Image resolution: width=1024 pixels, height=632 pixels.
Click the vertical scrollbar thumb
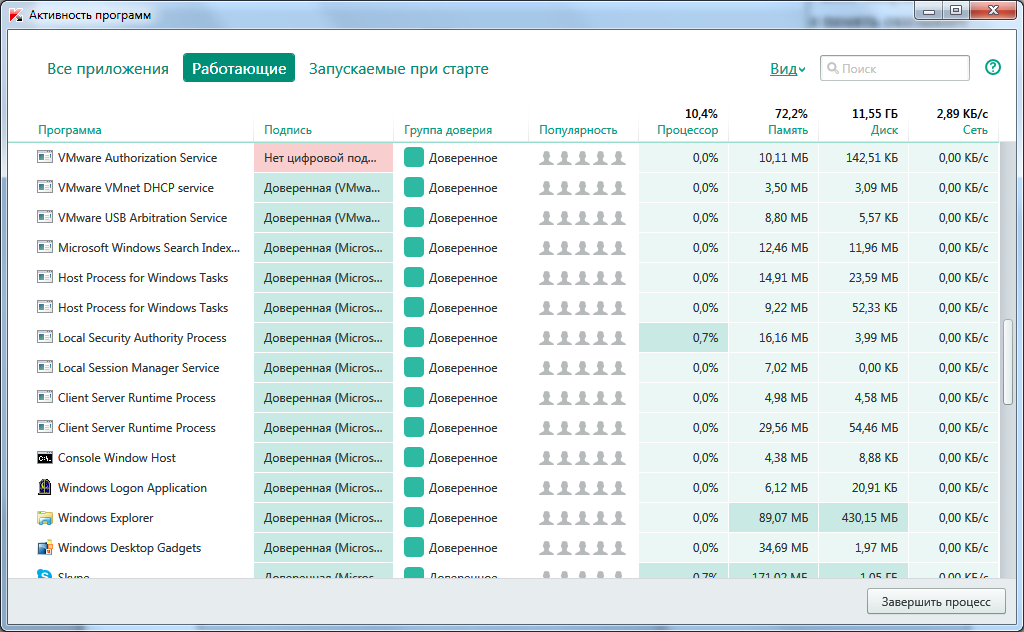coord(1007,362)
